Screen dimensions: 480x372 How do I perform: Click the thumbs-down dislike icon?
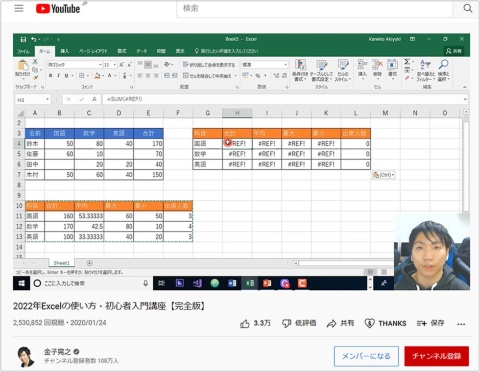click(286, 323)
